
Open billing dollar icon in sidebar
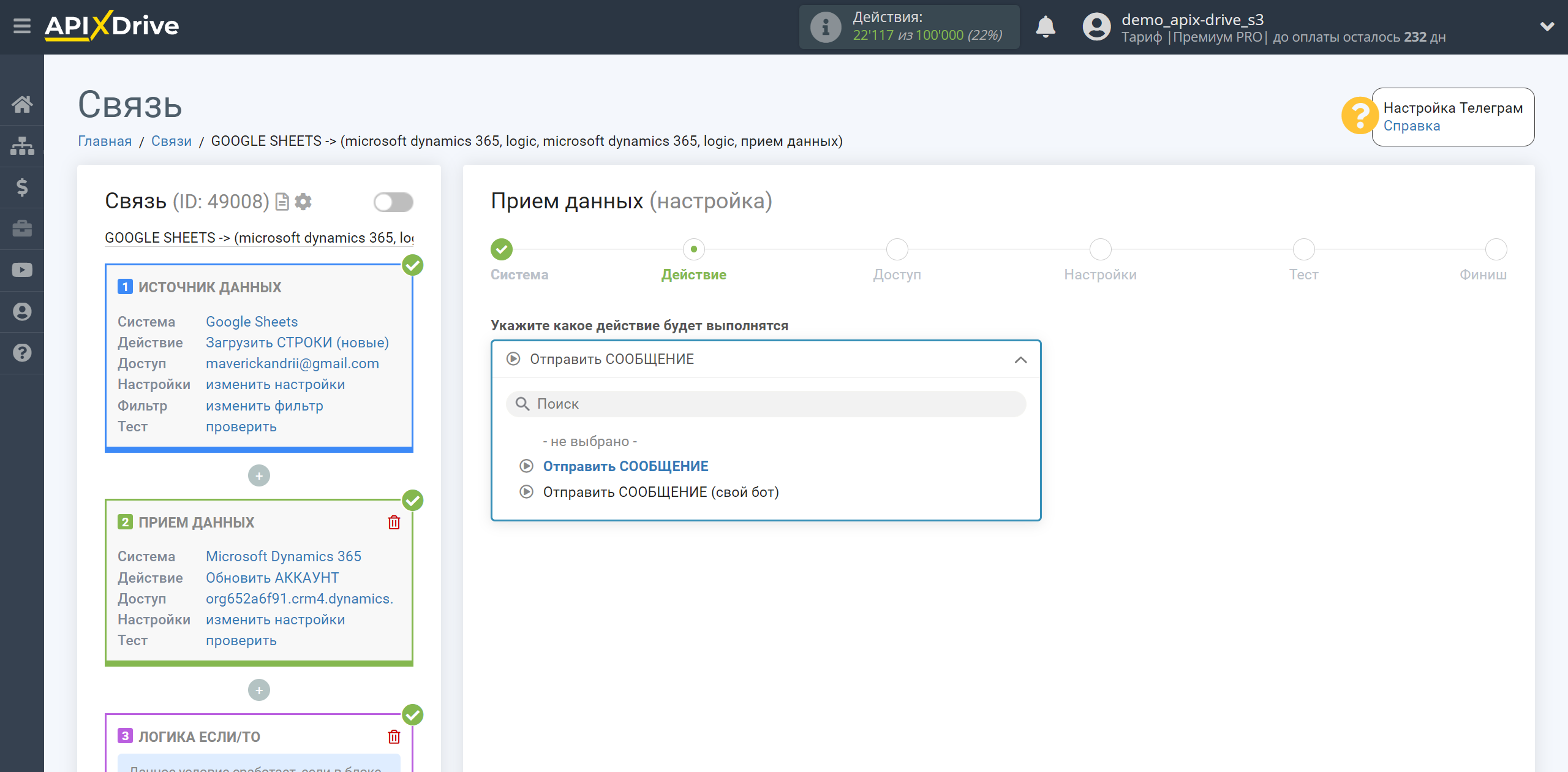click(x=22, y=187)
